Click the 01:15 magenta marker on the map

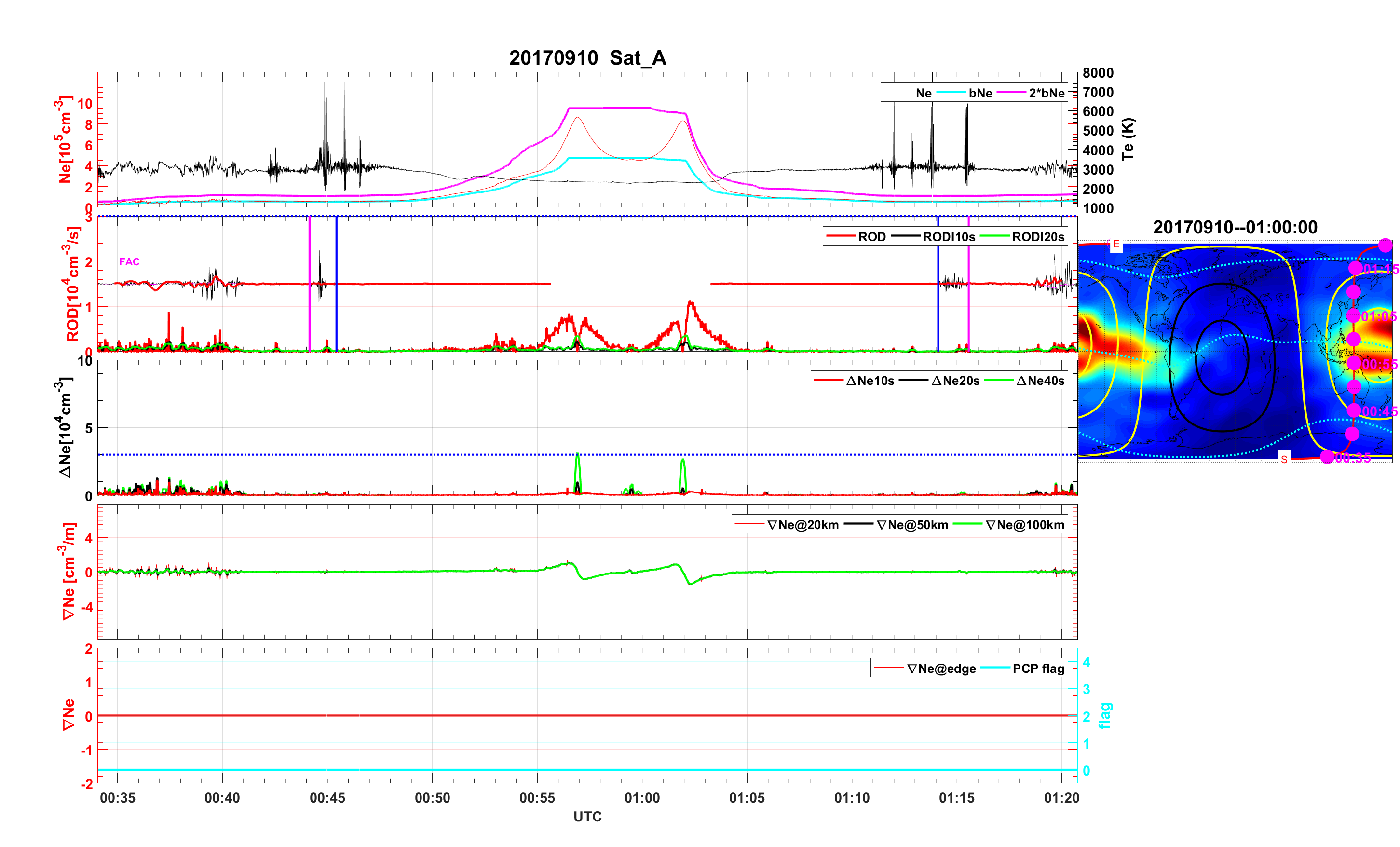pos(1355,268)
